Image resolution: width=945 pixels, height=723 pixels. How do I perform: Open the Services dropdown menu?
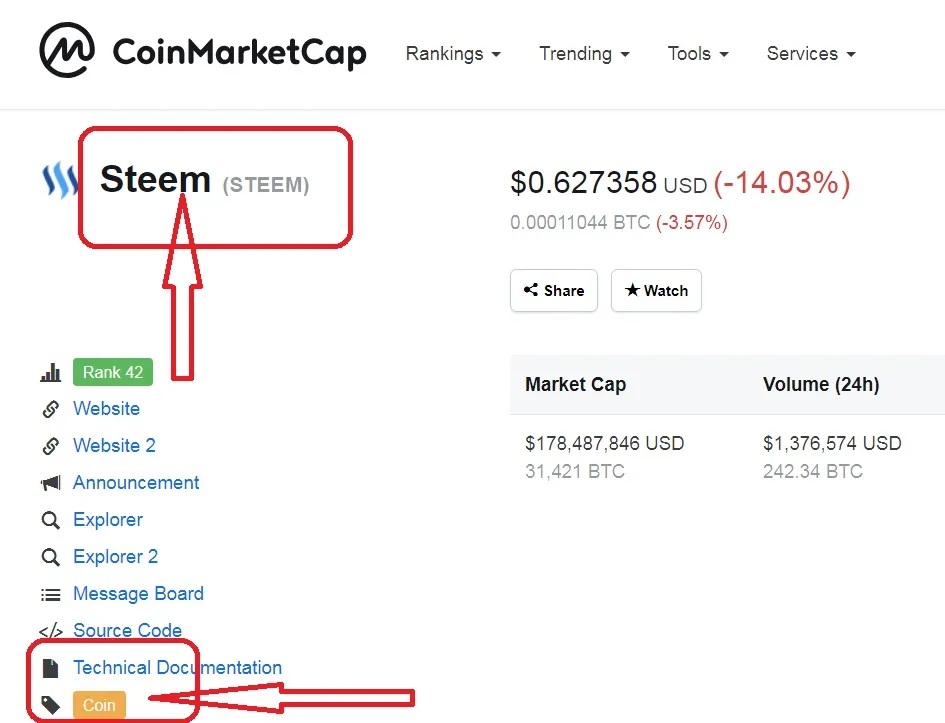click(x=811, y=54)
